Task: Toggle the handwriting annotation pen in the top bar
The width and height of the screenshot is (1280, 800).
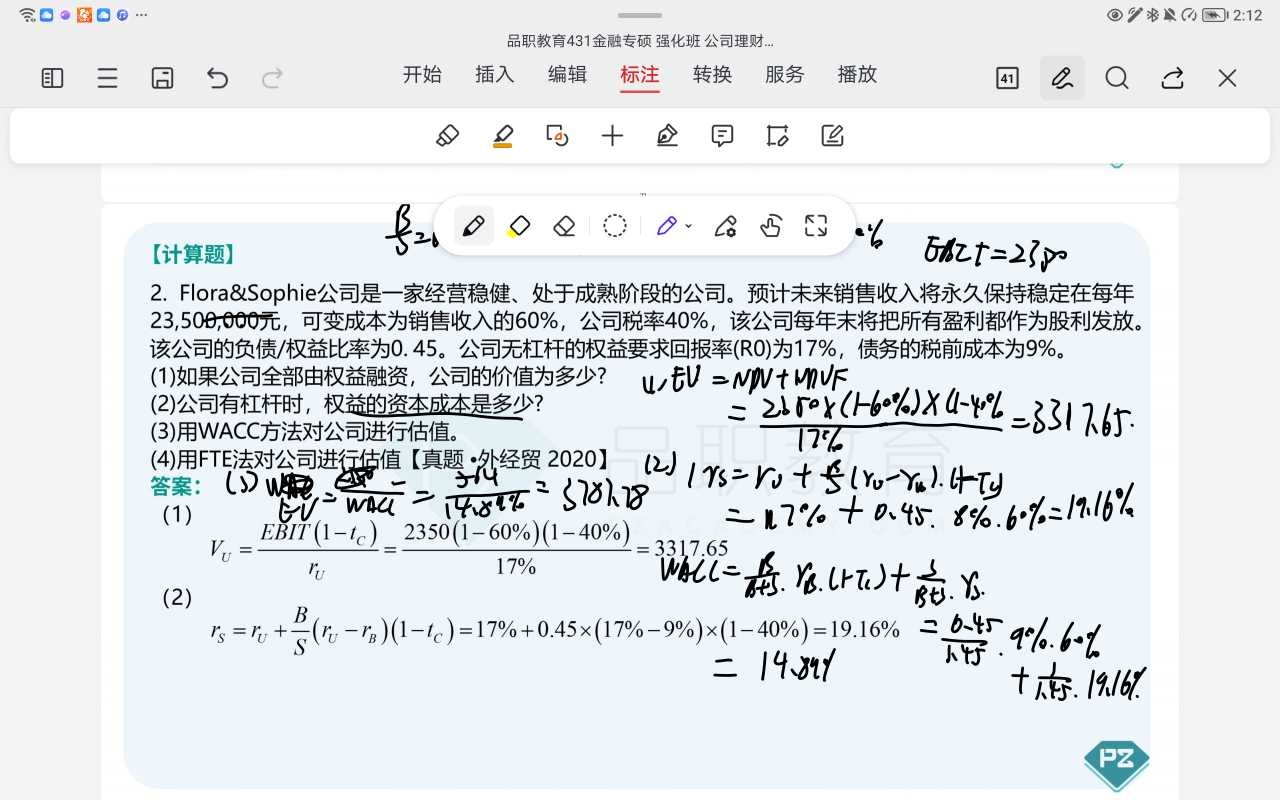Action: pos(1062,78)
